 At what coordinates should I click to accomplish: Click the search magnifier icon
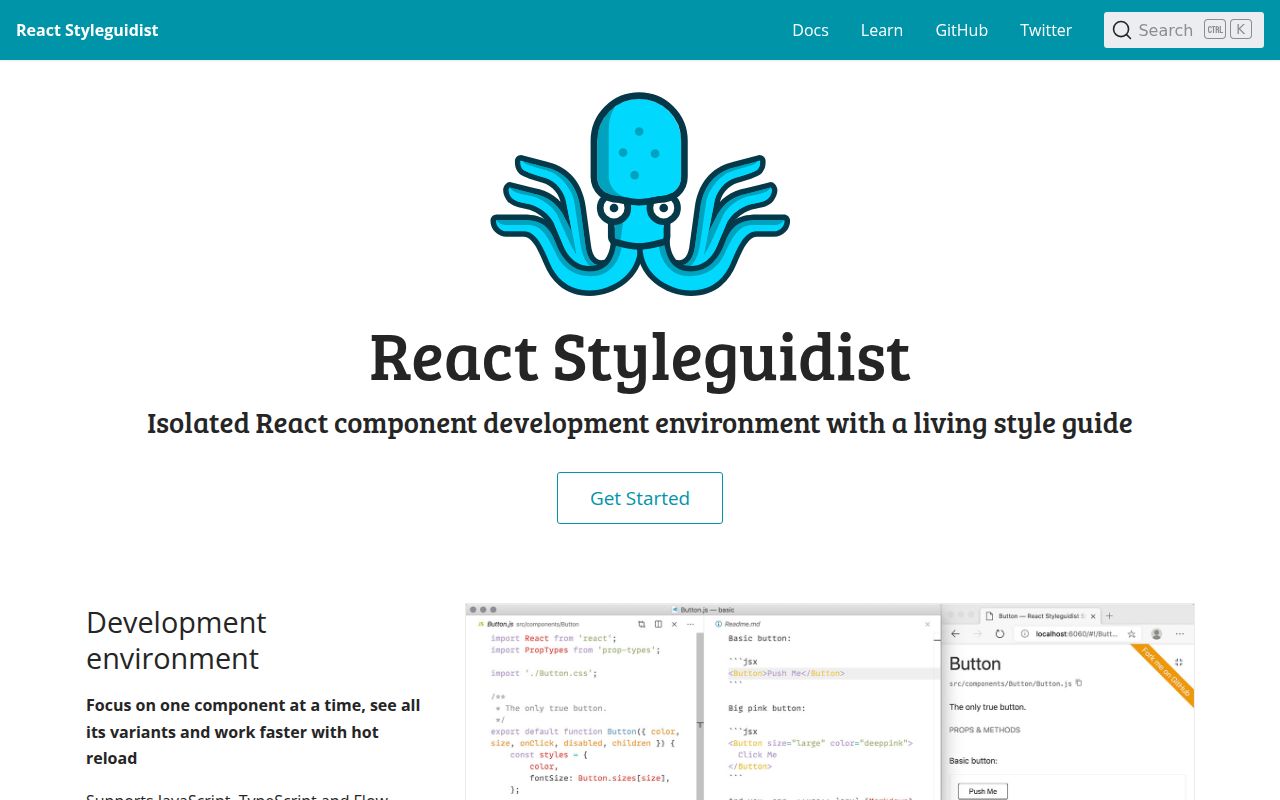tap(1122, 30)
